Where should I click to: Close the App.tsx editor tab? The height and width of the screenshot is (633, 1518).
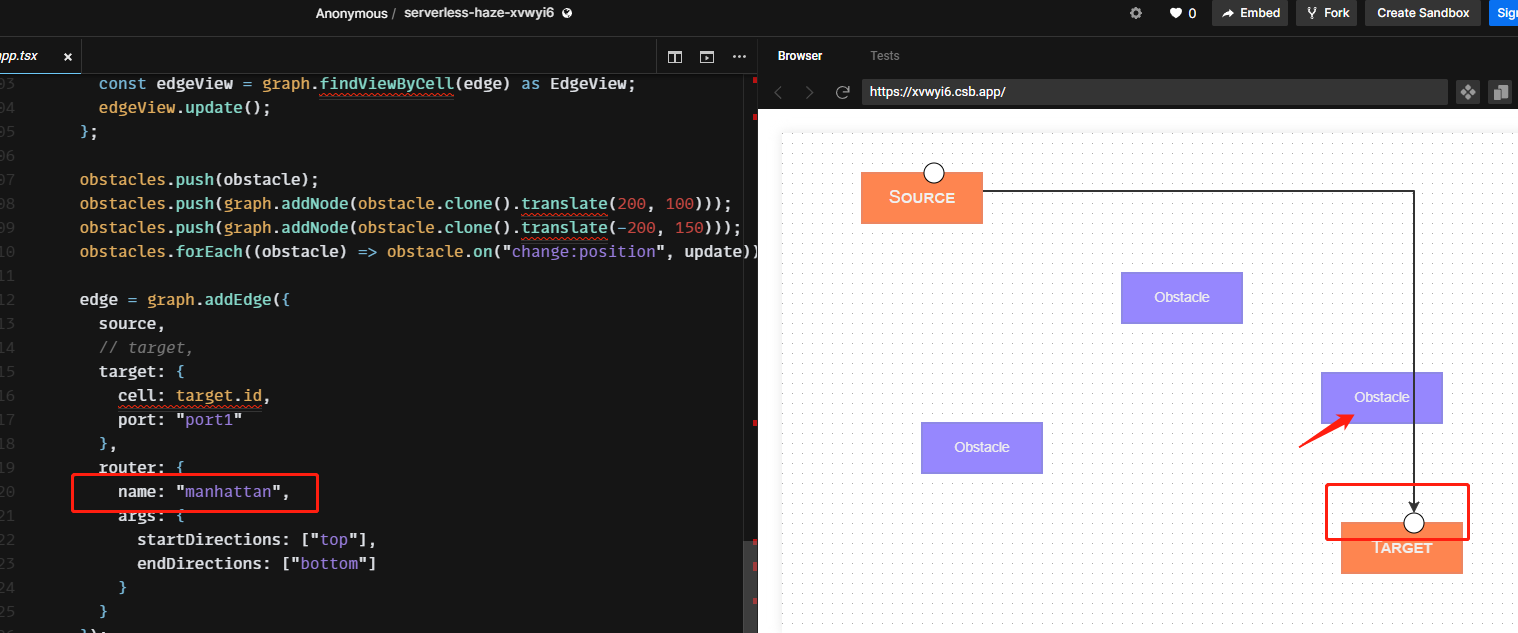click(68, 57)
